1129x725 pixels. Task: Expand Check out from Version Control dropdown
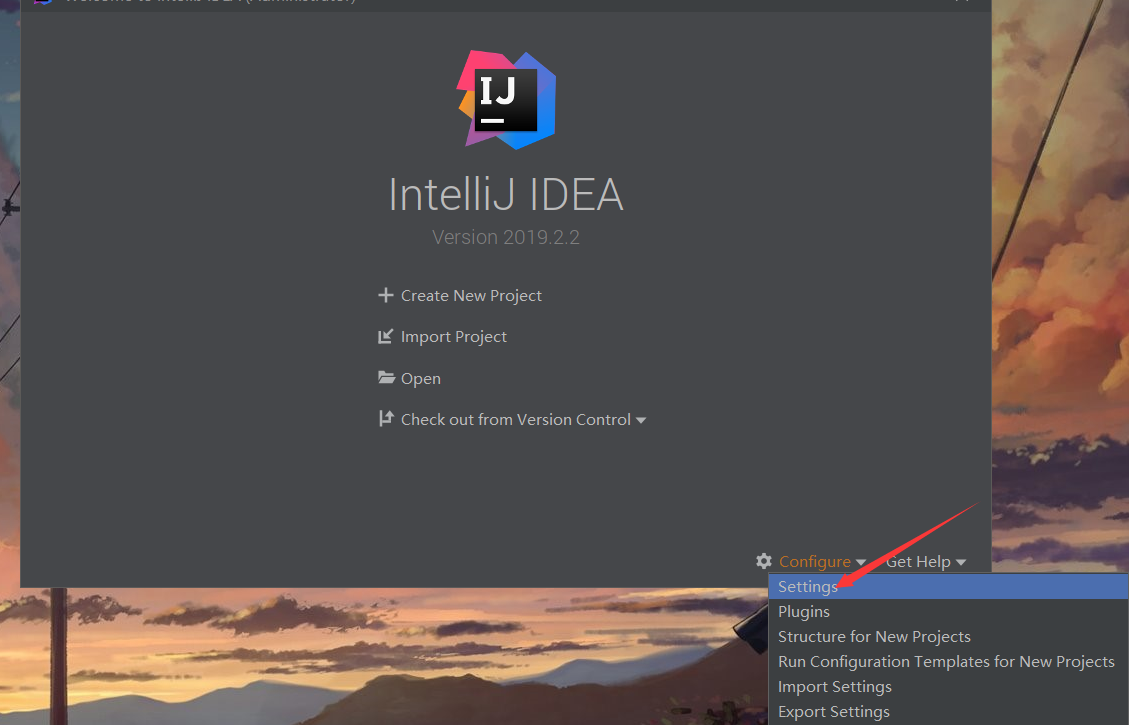516,419
